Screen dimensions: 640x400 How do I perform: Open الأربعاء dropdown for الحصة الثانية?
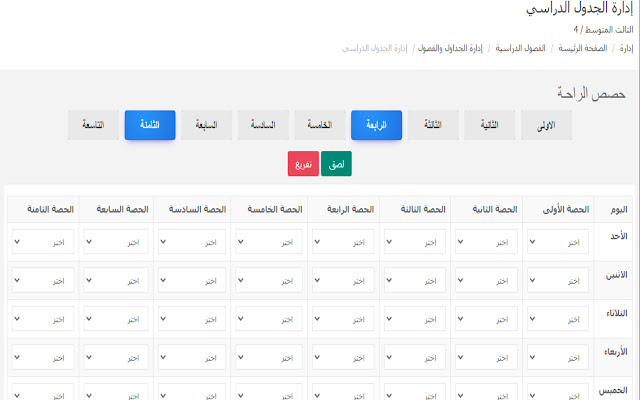tap(486, 357)
